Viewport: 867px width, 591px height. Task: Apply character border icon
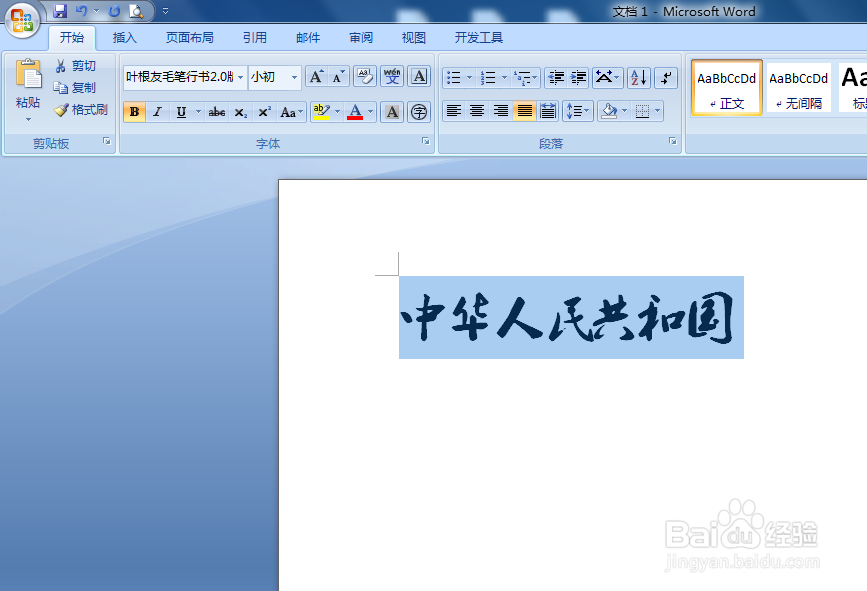tap(419, 77)
